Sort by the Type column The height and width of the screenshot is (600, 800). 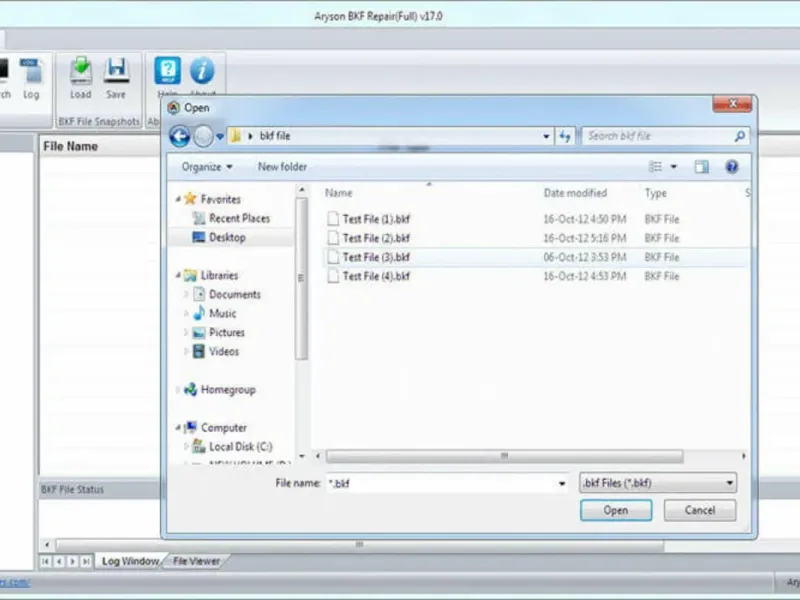pos(656,193)
